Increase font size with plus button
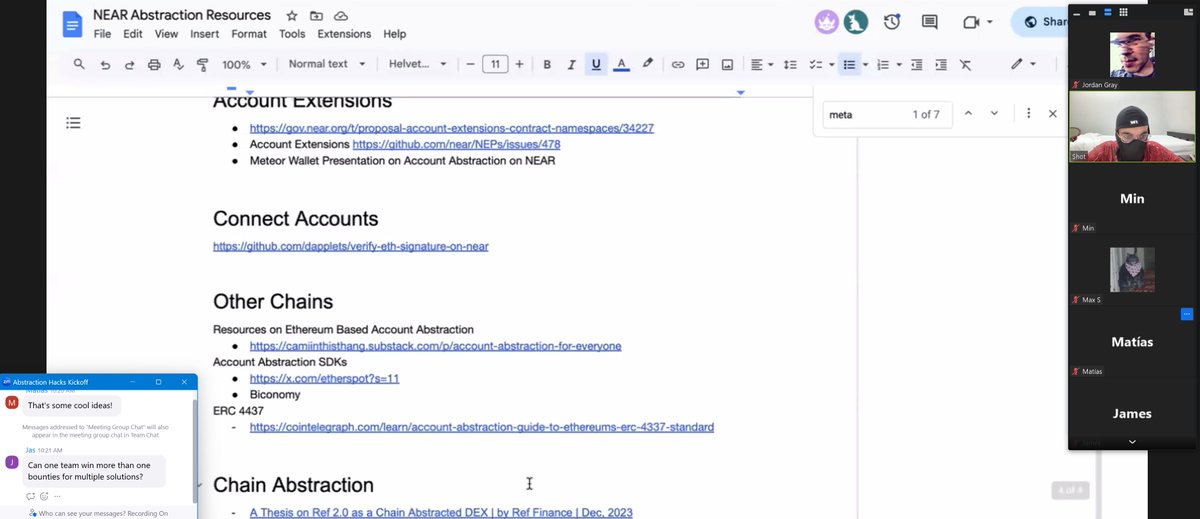 click(519, 64)
